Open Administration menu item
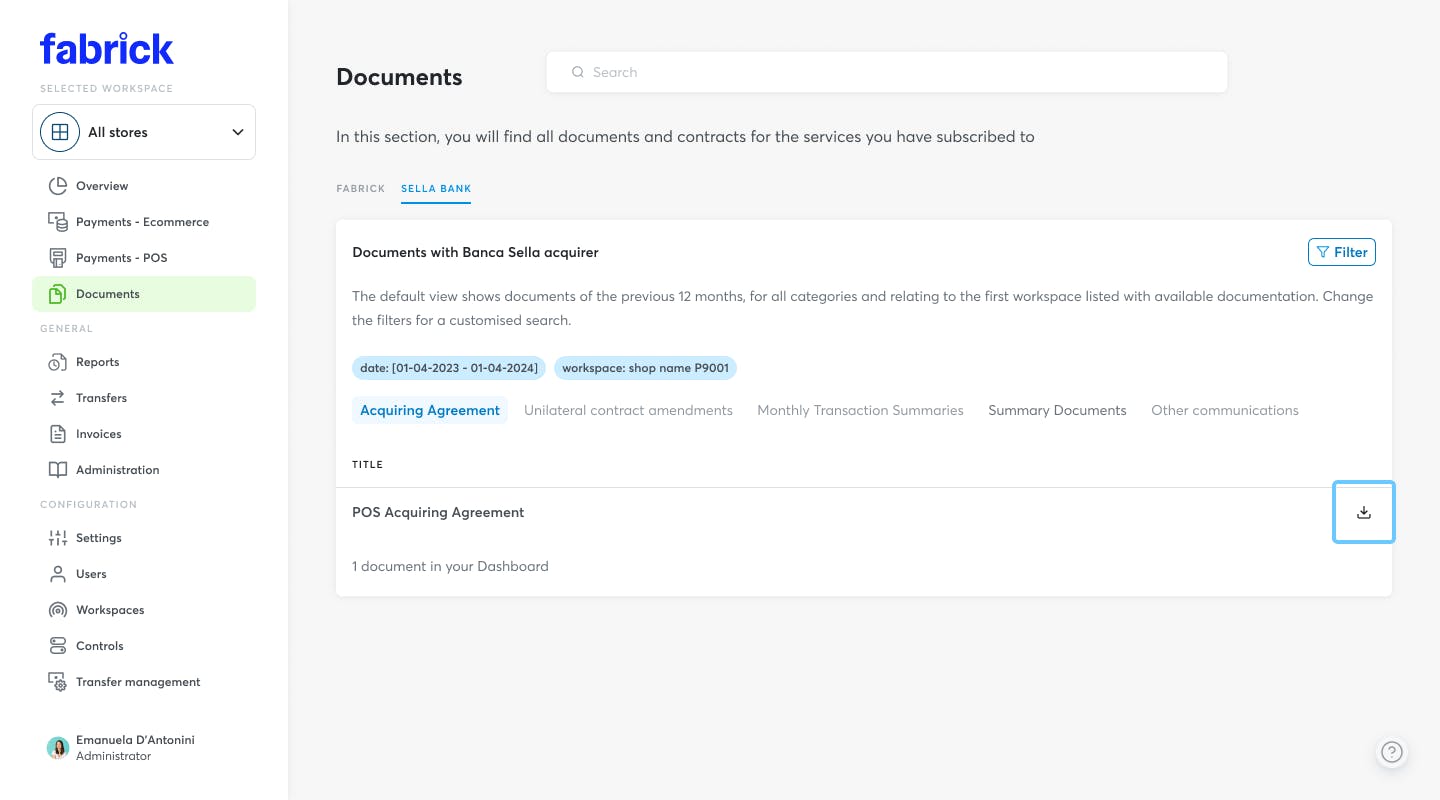 click(x=118, y=470)
